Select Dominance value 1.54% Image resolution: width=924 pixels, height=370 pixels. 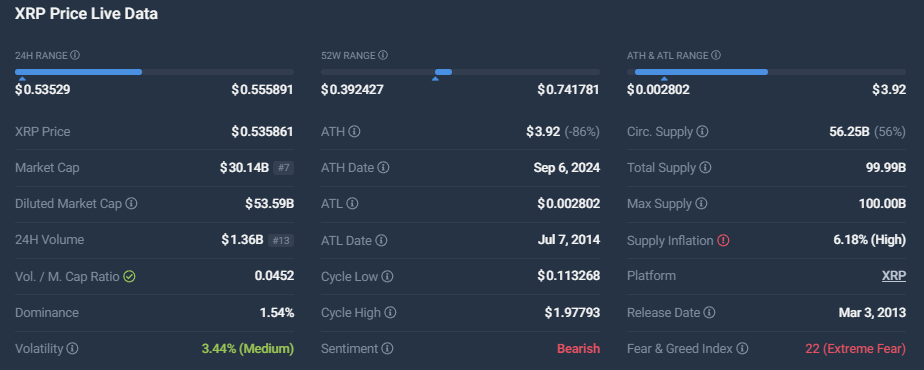[x=277, y=312]
